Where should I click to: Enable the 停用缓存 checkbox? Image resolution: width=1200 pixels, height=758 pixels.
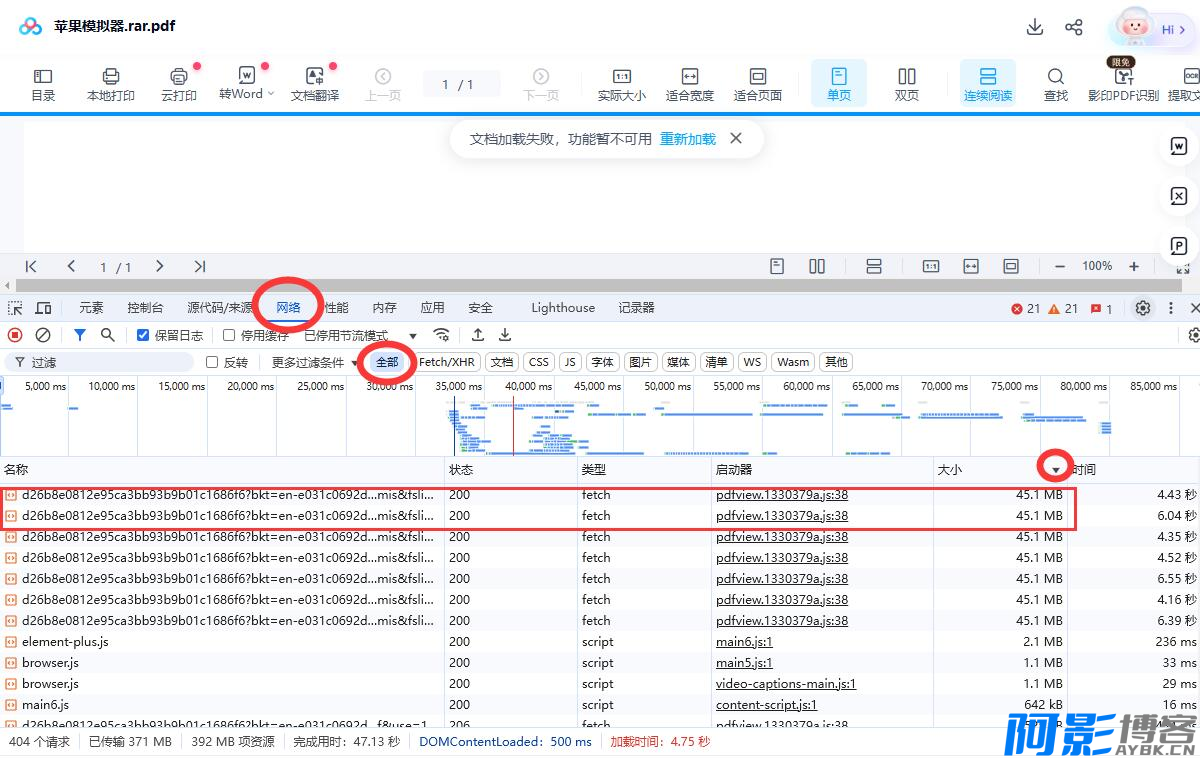pyautogui.click(x=229, y=335)
